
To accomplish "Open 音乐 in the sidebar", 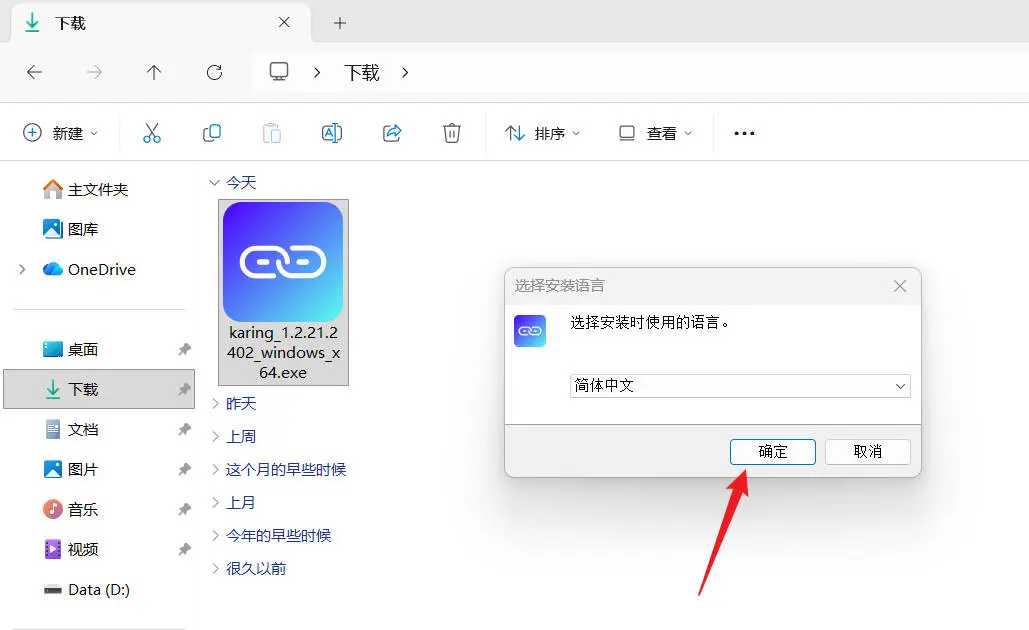I will (70, 509).
